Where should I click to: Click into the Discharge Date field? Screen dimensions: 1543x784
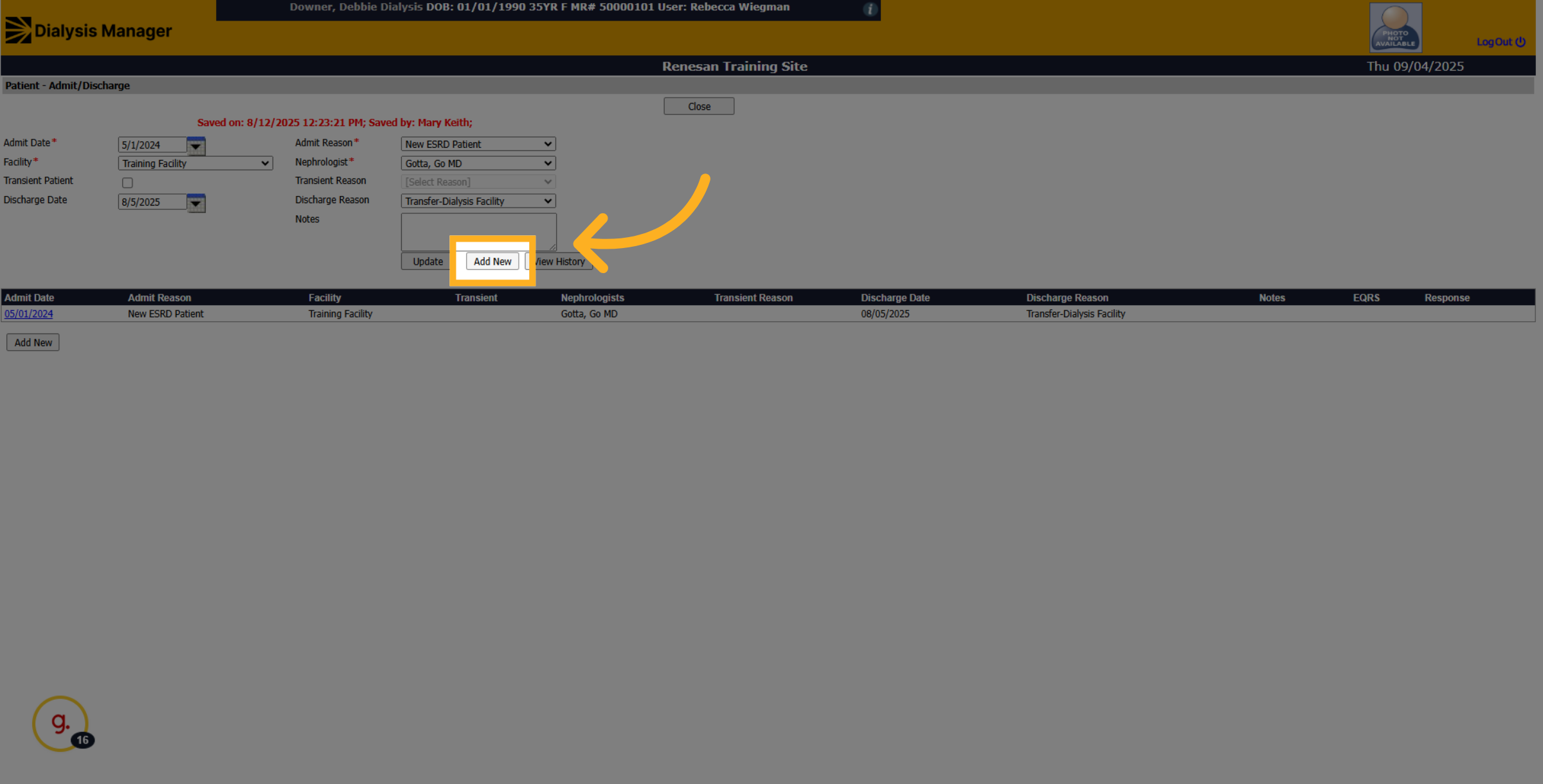pos(152,202)
